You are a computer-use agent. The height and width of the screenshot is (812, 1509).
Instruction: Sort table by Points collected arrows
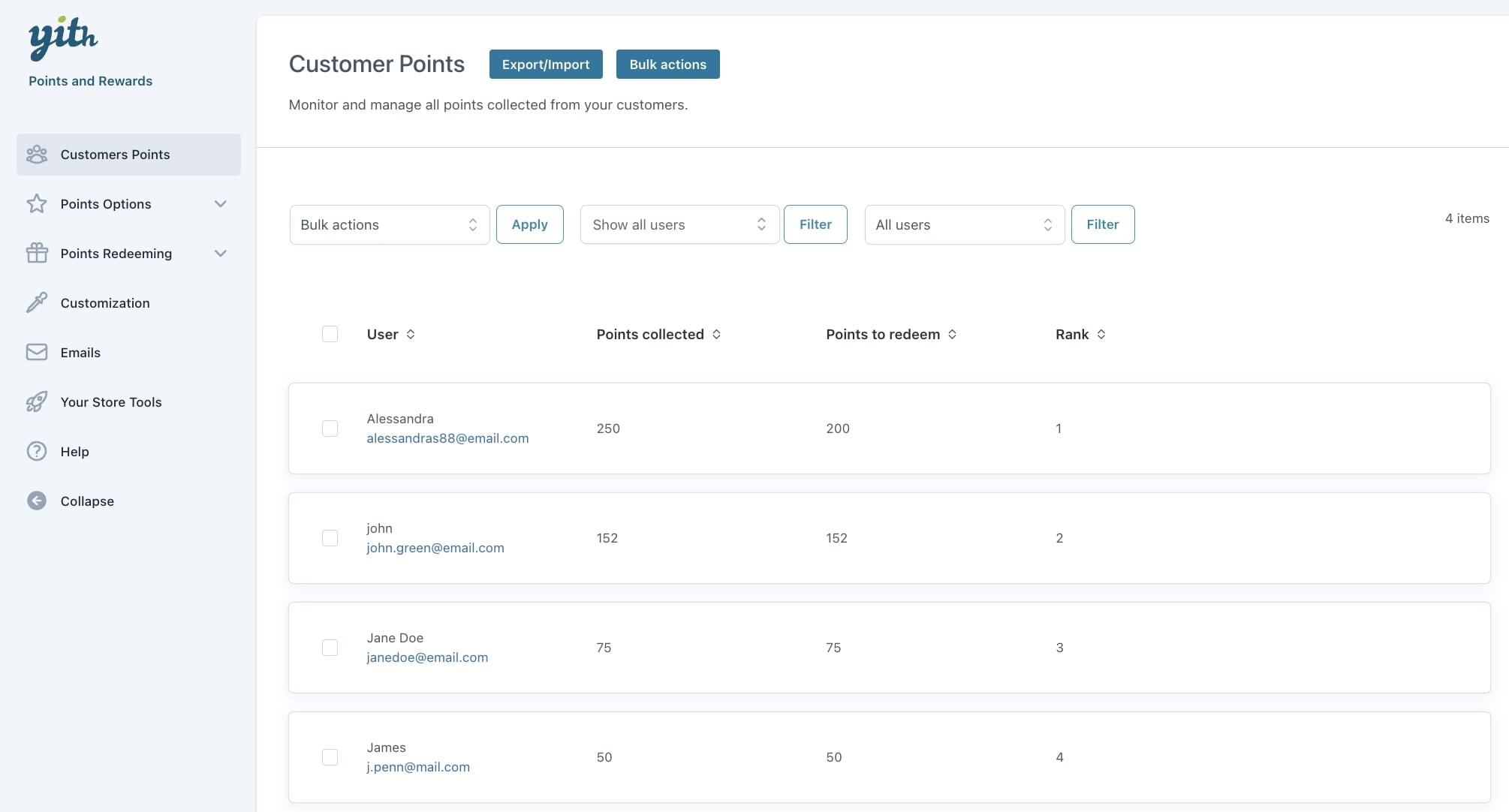point(716,335)
